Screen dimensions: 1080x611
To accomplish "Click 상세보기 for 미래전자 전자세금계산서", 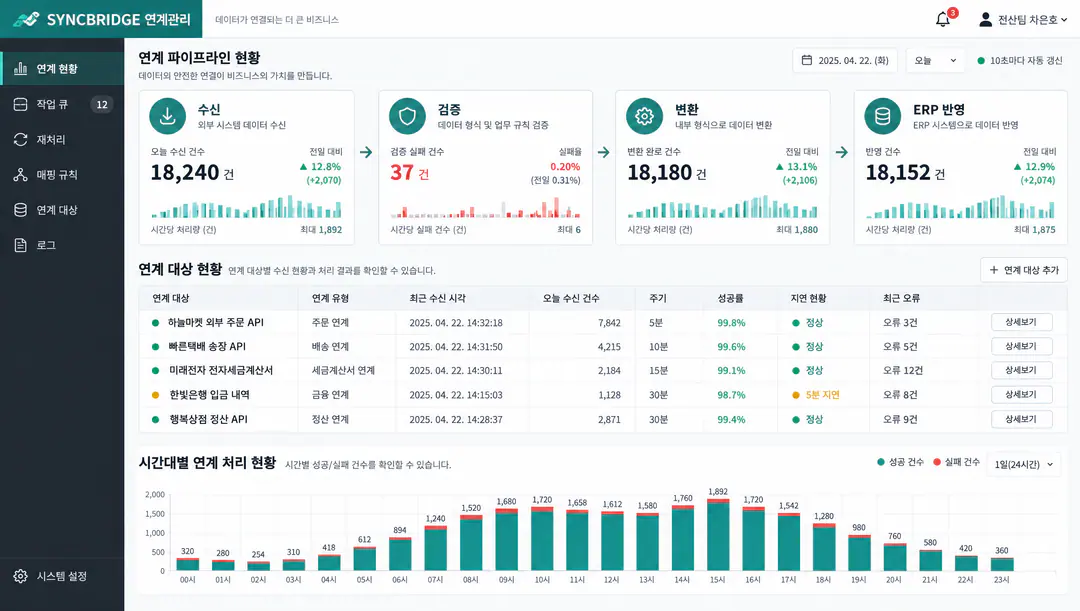I will (x=1021, y=370).
